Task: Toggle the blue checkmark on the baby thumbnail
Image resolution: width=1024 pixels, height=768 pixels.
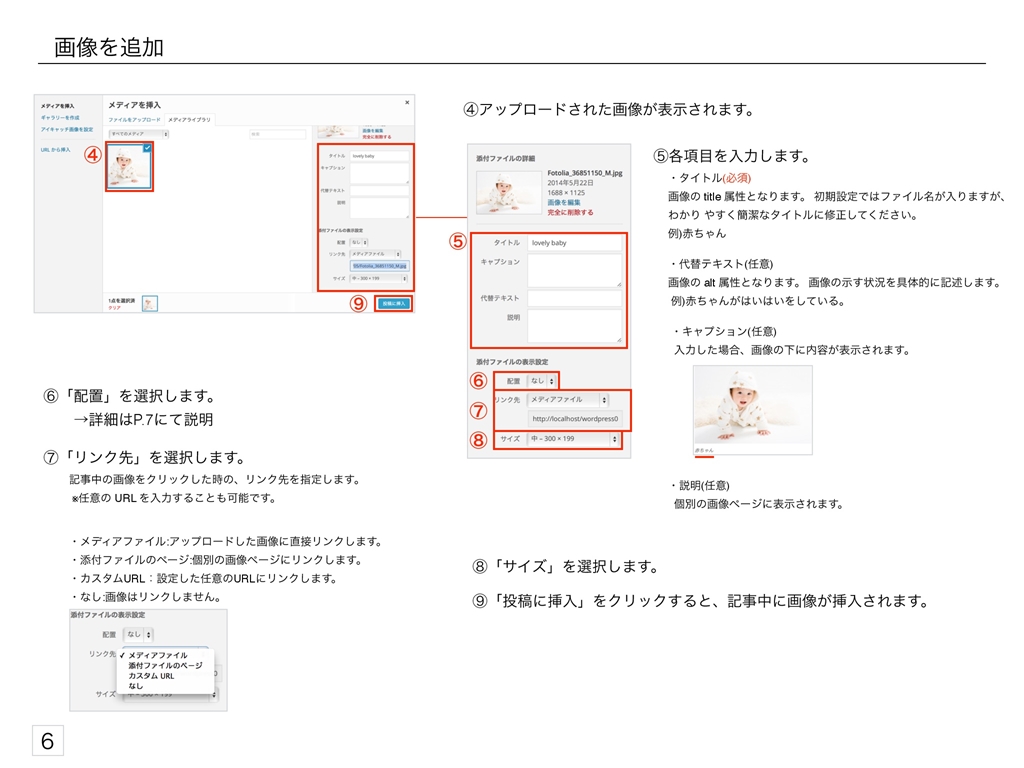Action: click(x=147, y=148)
